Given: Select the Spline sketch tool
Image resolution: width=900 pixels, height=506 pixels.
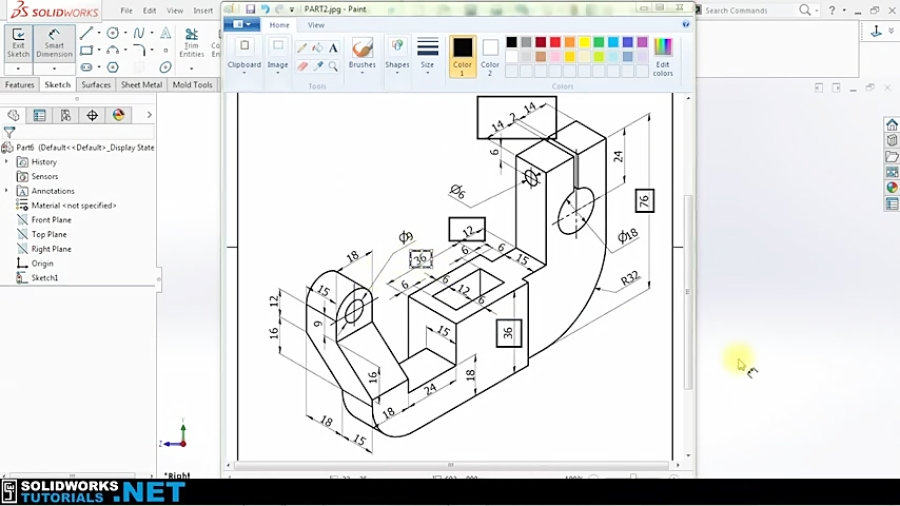Looking at the screenshot, I should tap(139, 33).
